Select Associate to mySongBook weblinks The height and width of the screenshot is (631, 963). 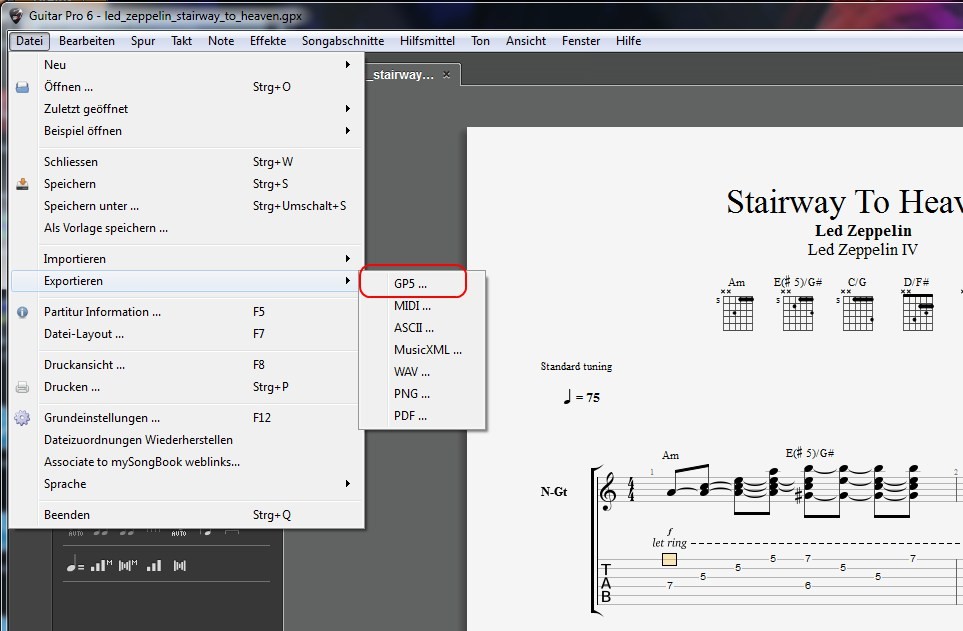coord(184,462)
